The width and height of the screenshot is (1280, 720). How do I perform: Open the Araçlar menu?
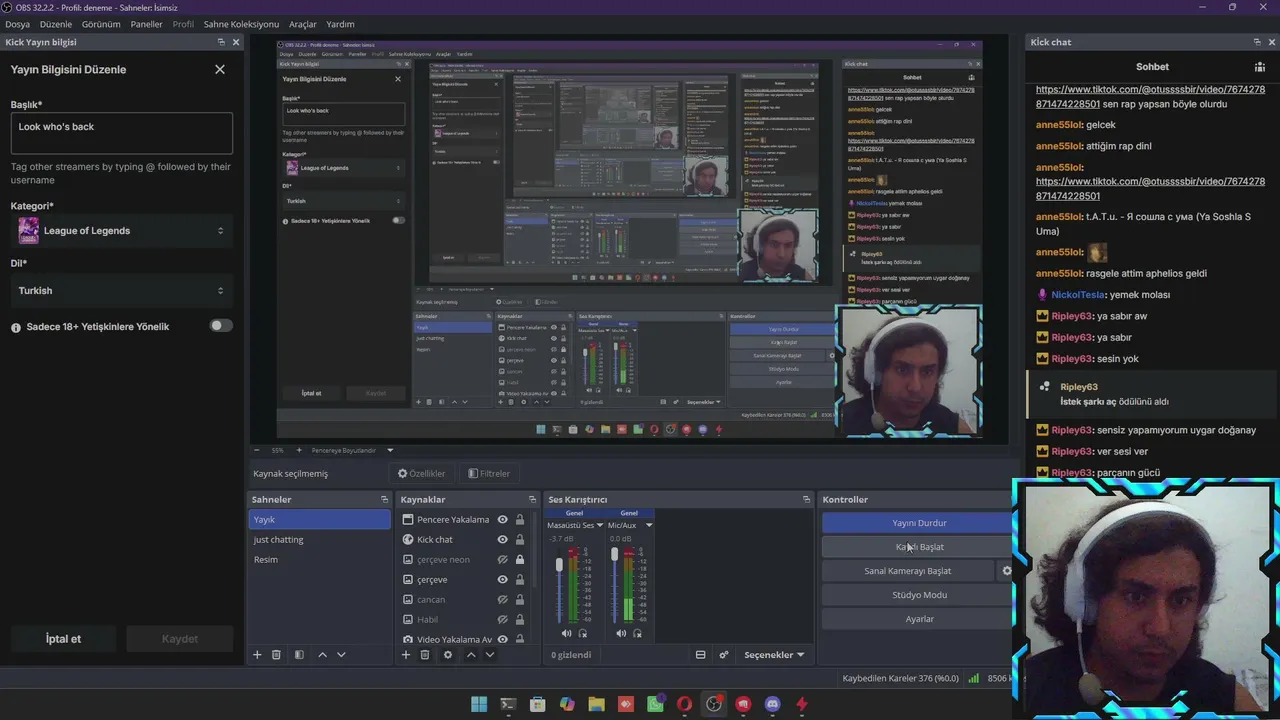coord(303,24)
